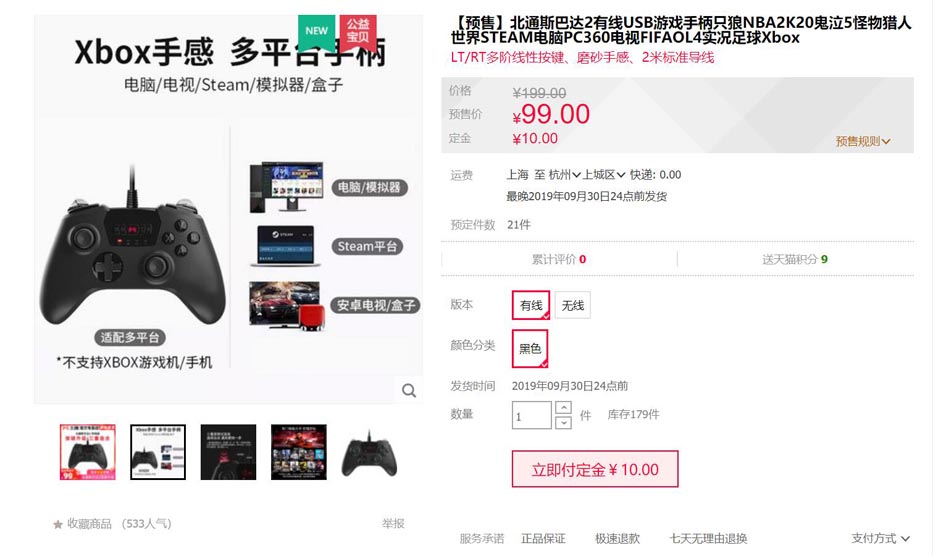Select the 有线 version option

pyautogui.click(x=531, y=305)
